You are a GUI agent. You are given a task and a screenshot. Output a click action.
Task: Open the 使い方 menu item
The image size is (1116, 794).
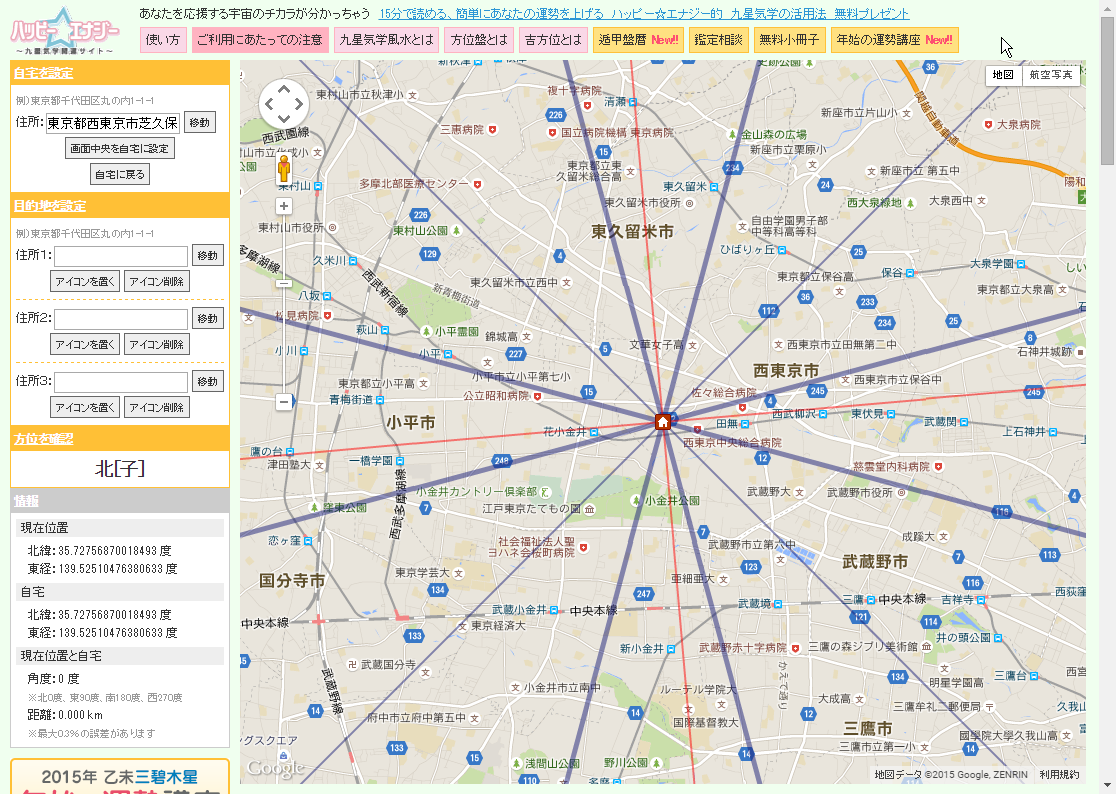(x=163, y=40)
